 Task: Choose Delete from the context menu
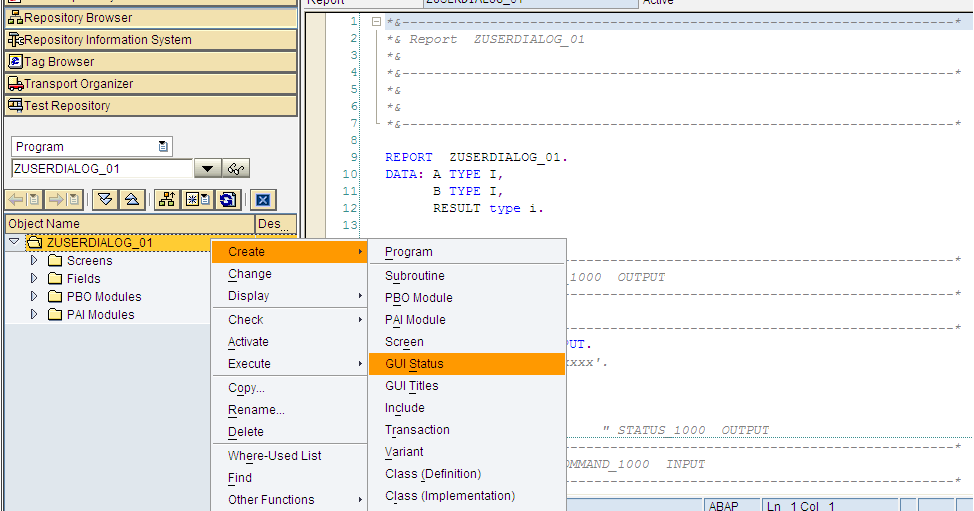[x=289, y=432]
